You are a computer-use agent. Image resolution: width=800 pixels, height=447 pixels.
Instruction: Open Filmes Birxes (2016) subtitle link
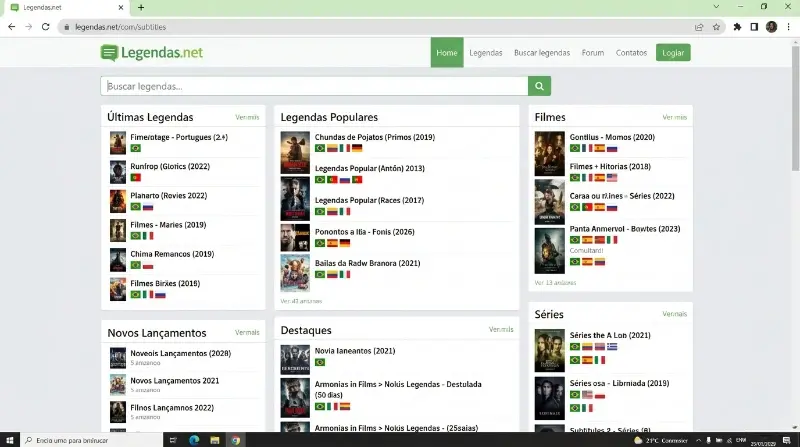coord(165,283)
